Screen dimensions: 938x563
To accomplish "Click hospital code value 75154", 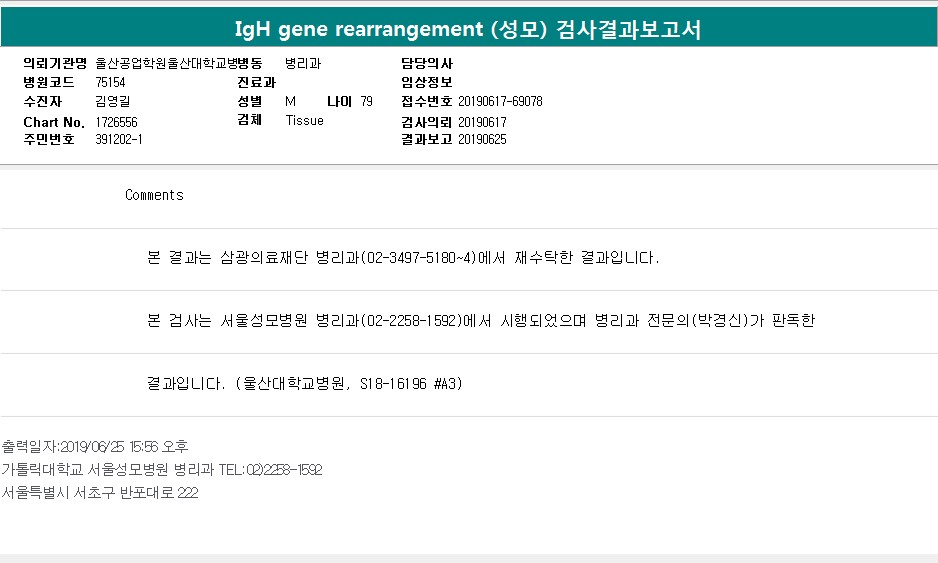I will coord(110,82).
